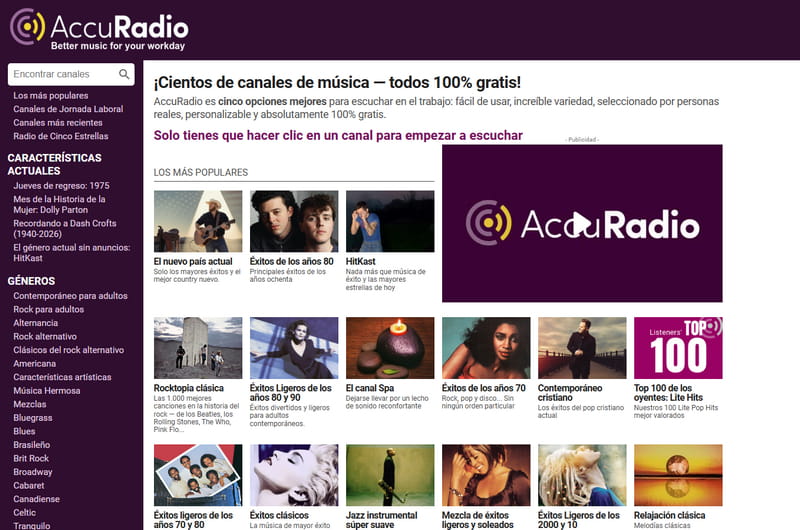Click HitKast channel title text
Image resolution: width=800 pixels, height=530 pixels.
coord(361,261)
